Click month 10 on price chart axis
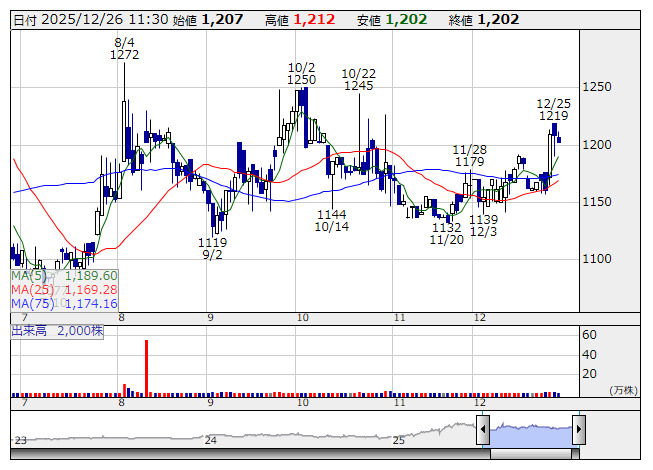This screenshot has width=653, height=470. pyautogui.click(x=303, y=318)
